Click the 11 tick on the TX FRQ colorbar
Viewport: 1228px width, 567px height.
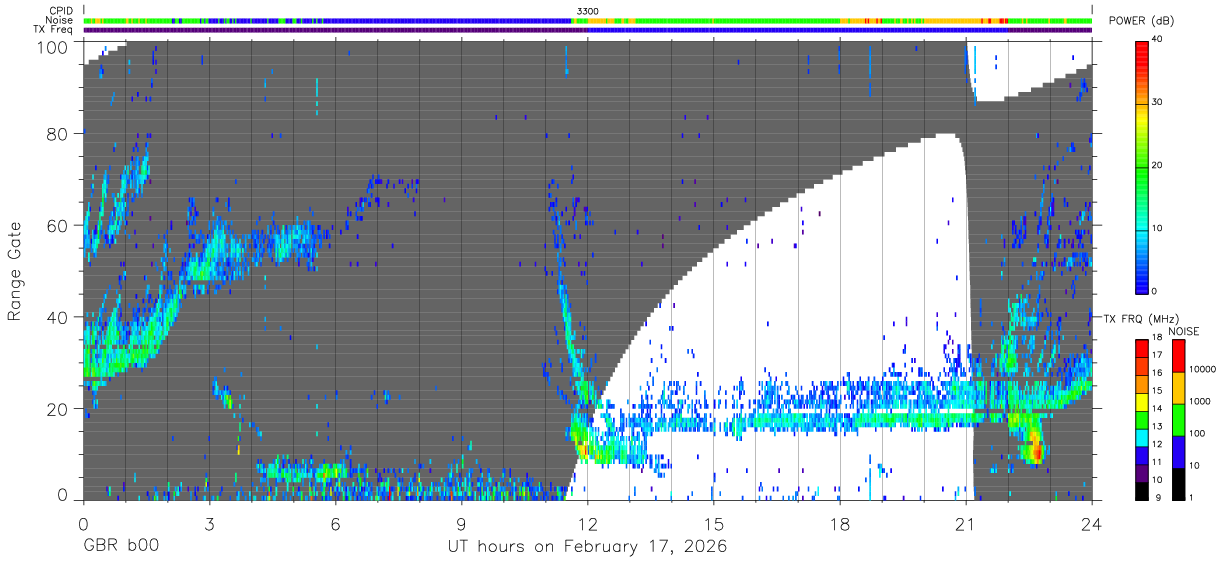point(1158,462)
